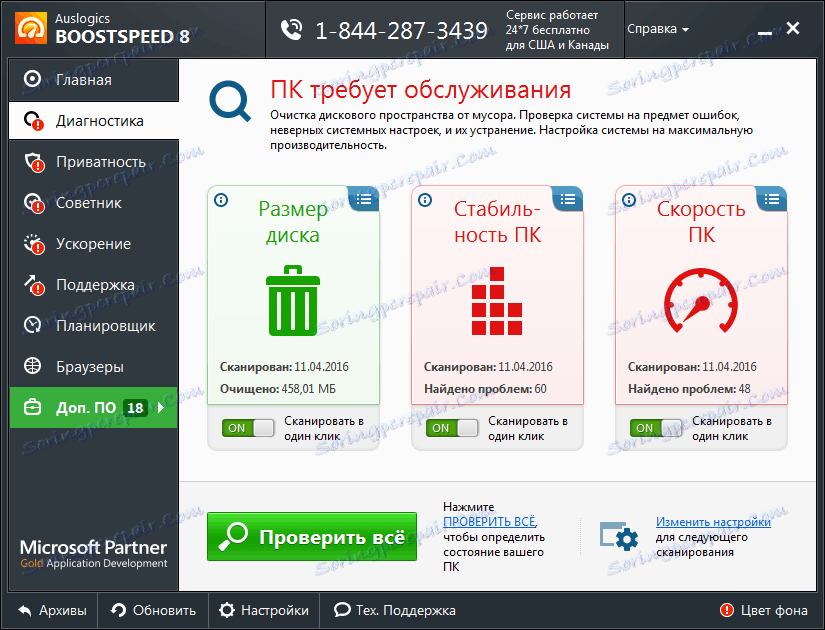Click the Планировщик clock icon

point(33,325)
